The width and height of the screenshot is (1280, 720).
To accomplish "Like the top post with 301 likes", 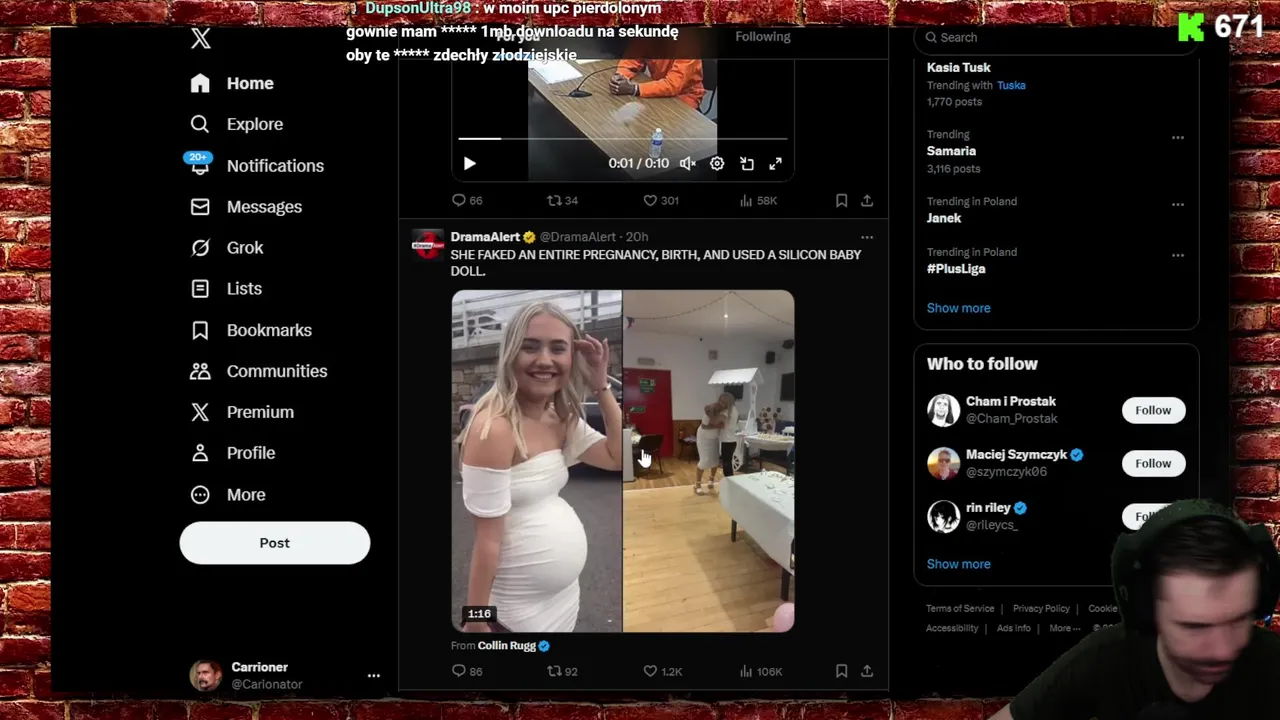I will (660, 200).
